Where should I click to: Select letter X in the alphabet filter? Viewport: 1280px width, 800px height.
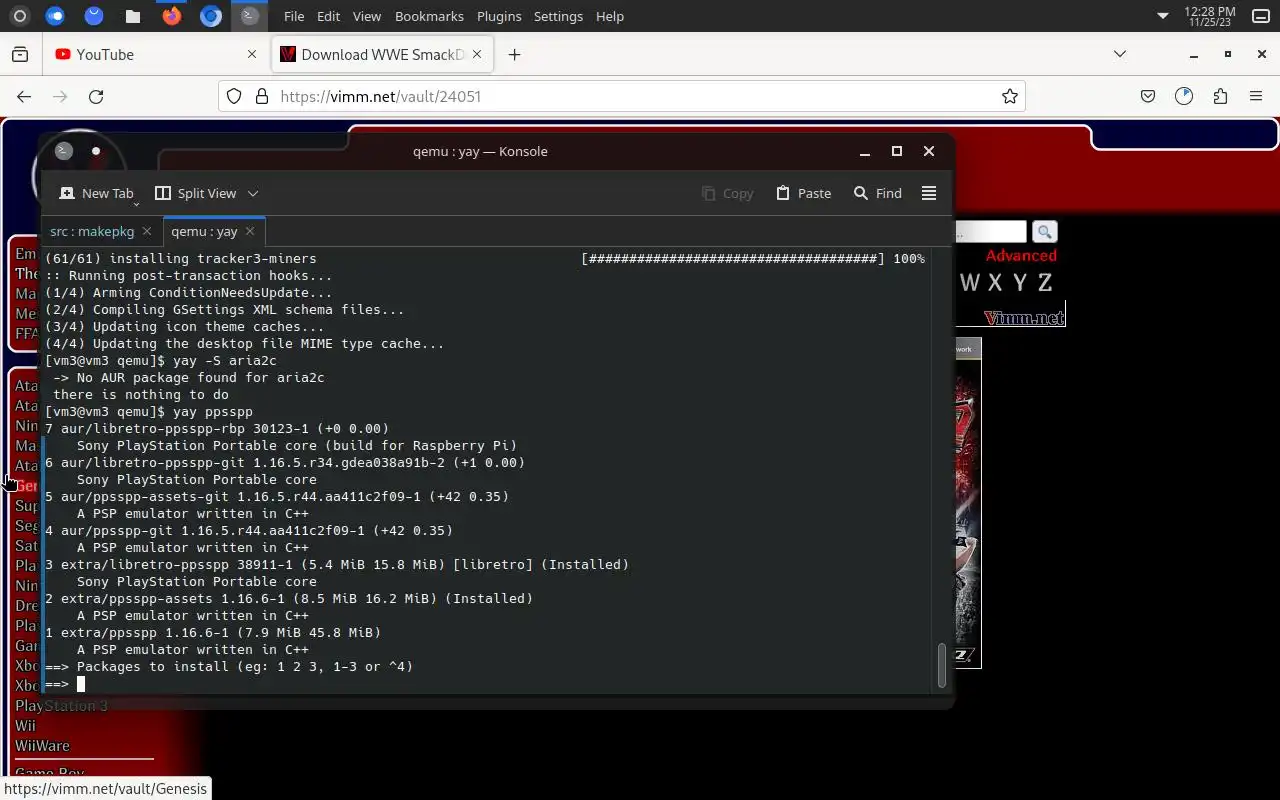[x=995, y=283]
